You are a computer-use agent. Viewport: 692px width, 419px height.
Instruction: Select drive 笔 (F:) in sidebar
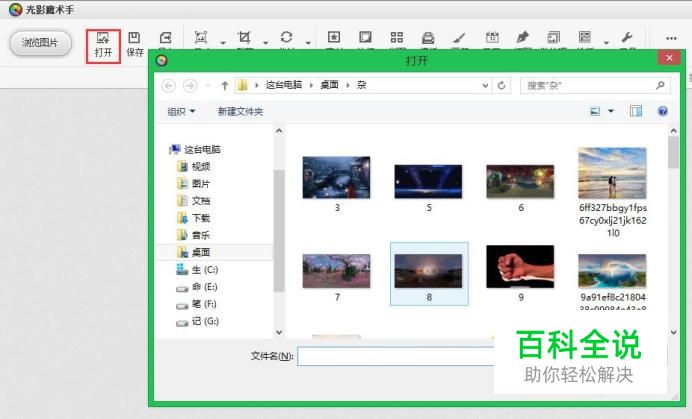coord(197,304)
